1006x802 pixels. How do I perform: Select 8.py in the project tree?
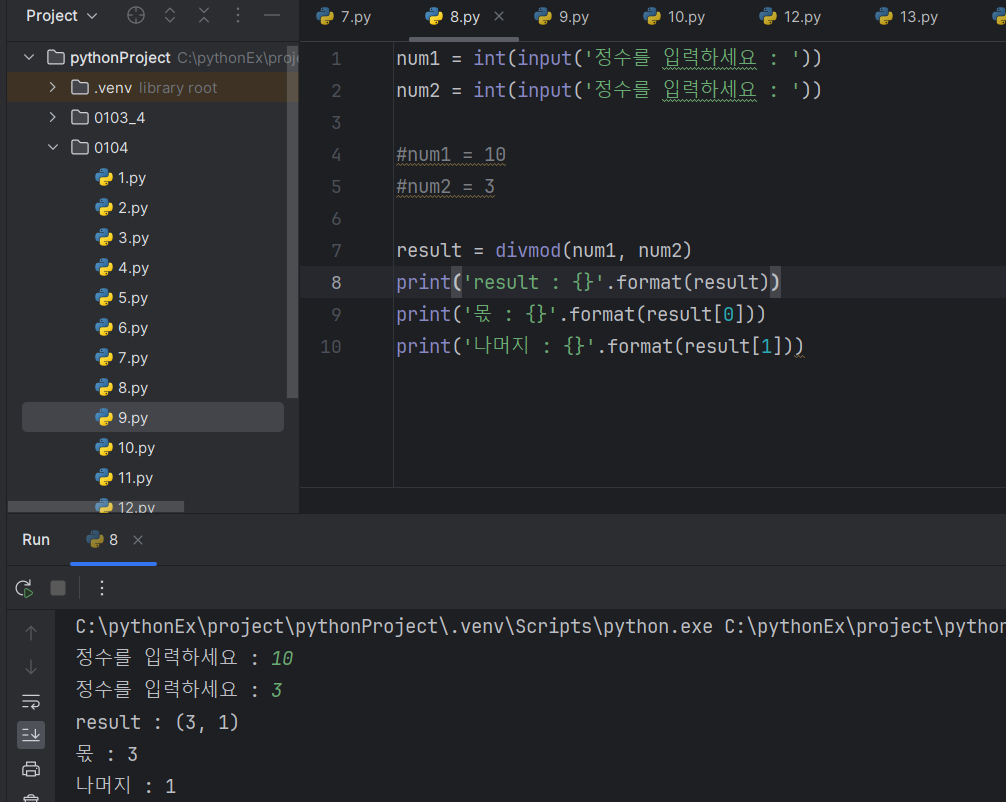tap(122, 388)
